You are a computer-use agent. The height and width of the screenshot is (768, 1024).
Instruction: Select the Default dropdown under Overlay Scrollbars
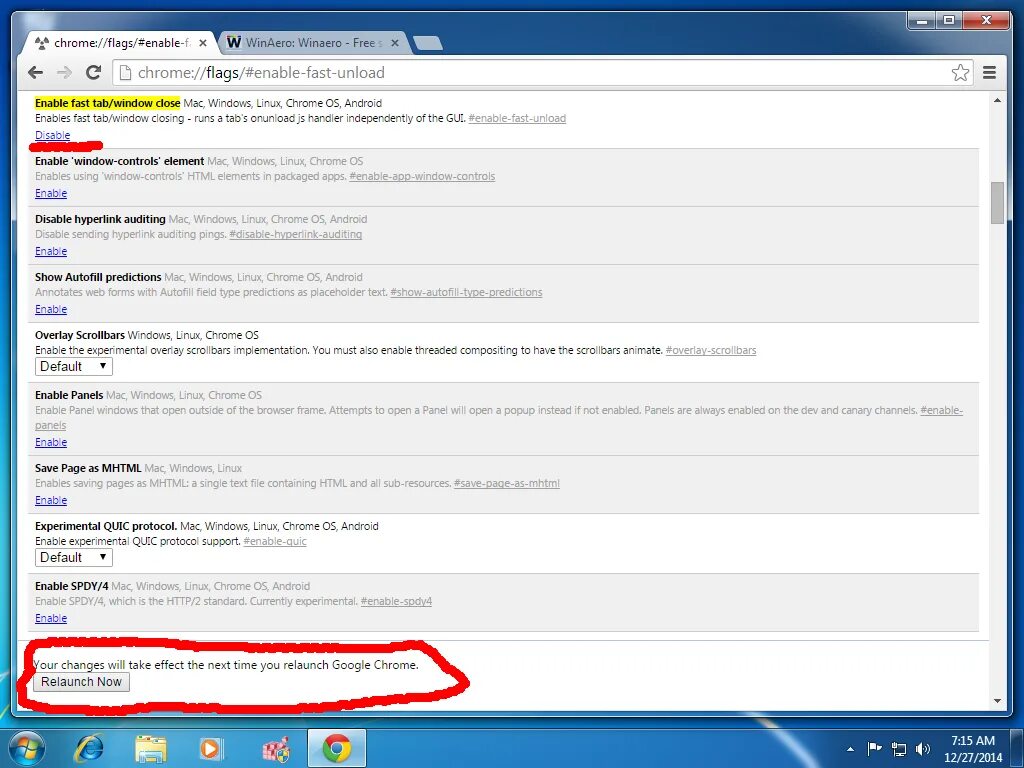tap(73, 366)
